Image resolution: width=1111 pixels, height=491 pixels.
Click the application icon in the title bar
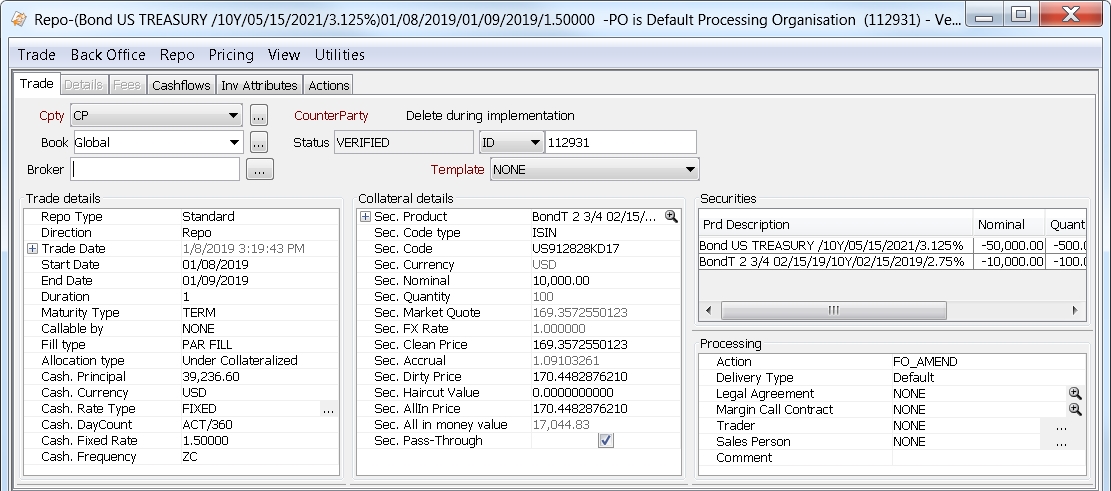pyautogui.click(x=19, y=18)
